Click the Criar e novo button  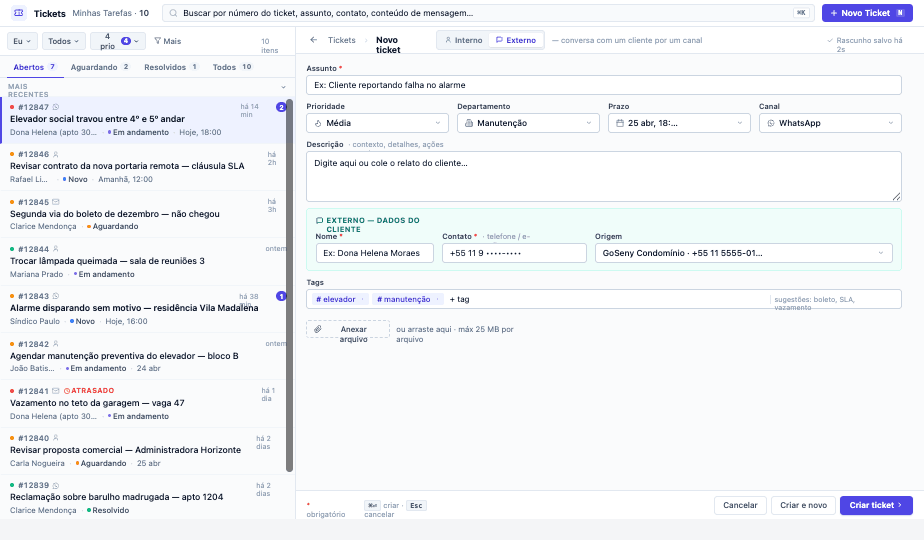(803, 505)
